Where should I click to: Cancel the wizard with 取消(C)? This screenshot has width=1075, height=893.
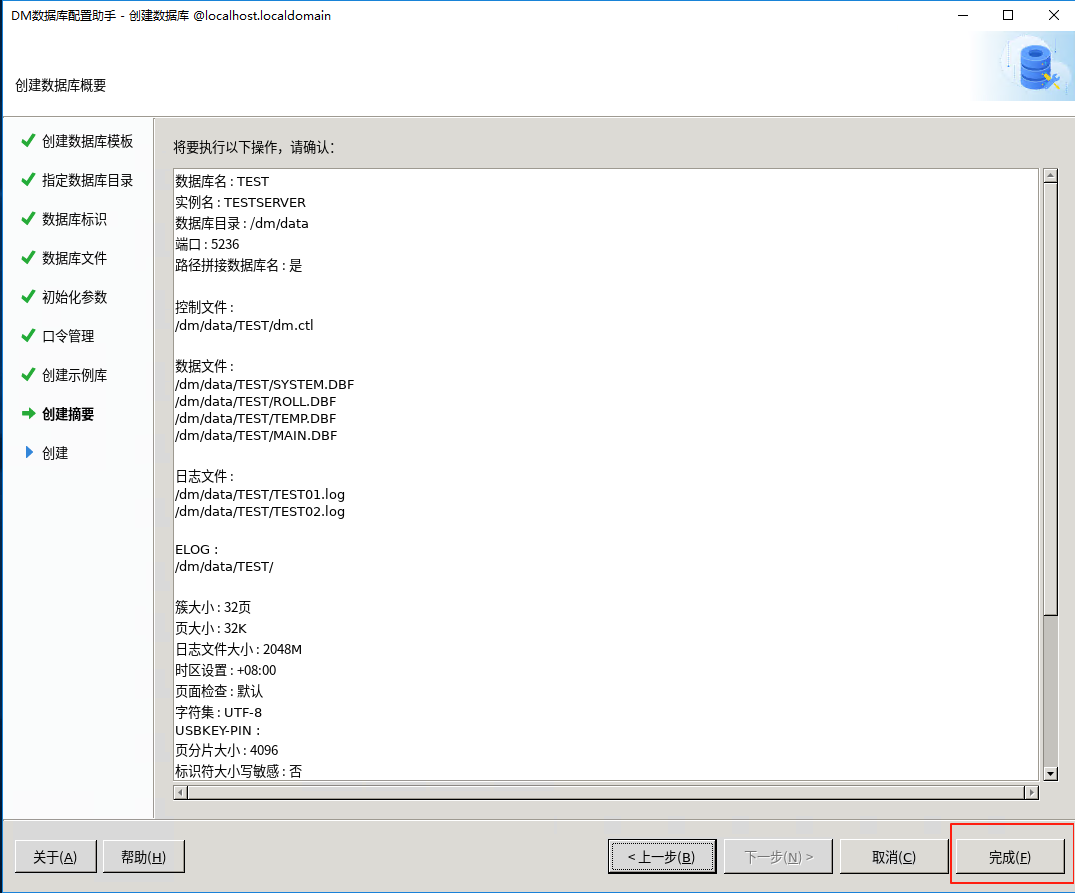[893, 857]
